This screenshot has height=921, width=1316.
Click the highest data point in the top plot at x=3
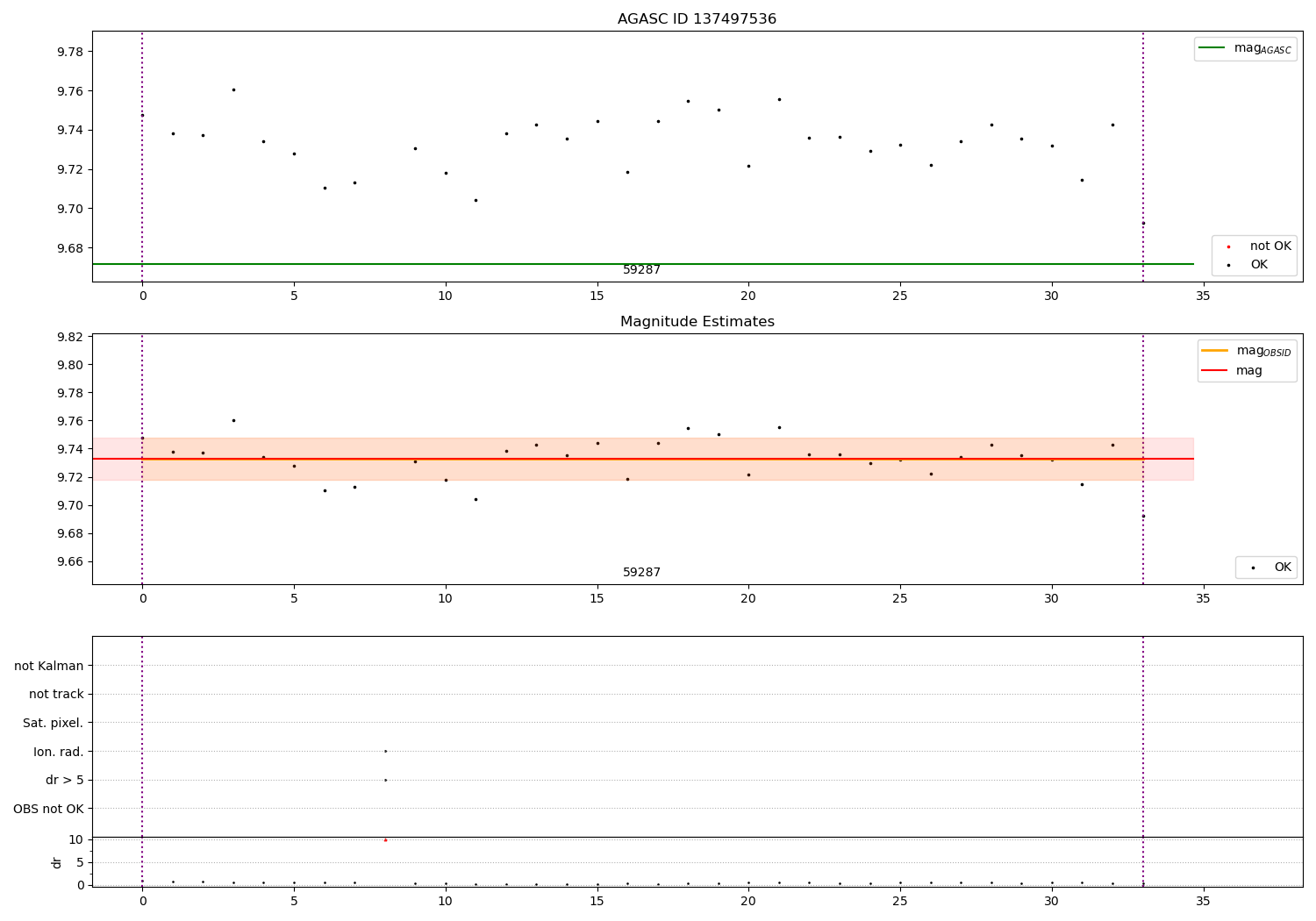coord(233,89)
